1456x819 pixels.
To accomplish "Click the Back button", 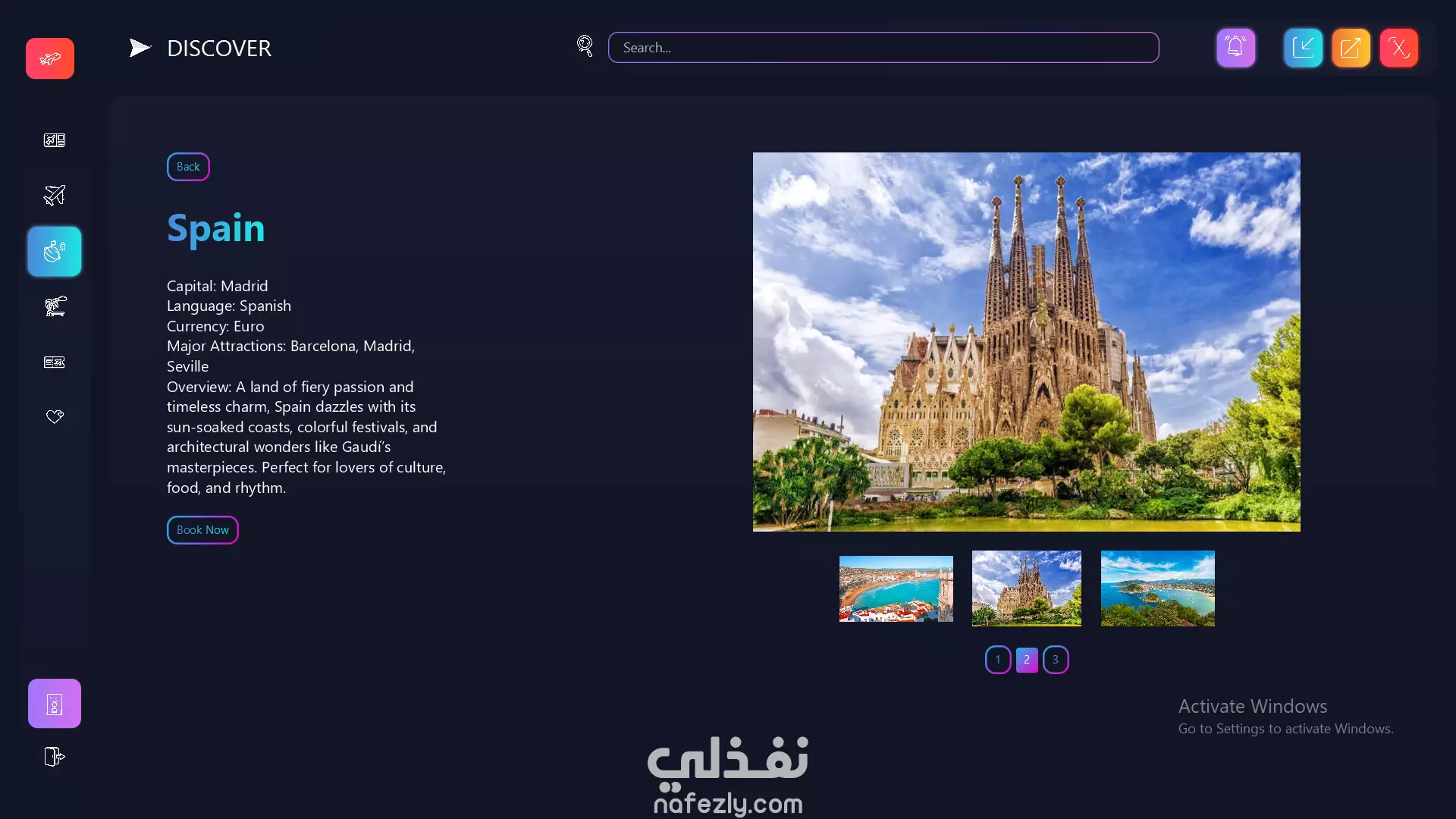I will [x=188, y=167].
